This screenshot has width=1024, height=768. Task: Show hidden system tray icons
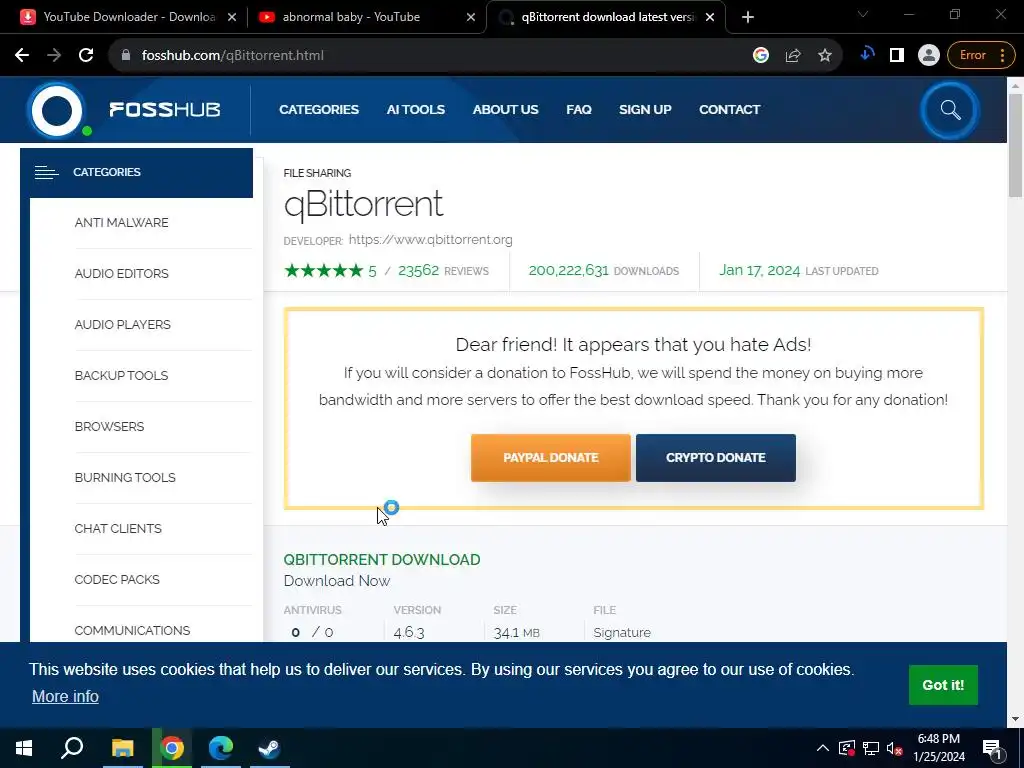coord(823,748)
